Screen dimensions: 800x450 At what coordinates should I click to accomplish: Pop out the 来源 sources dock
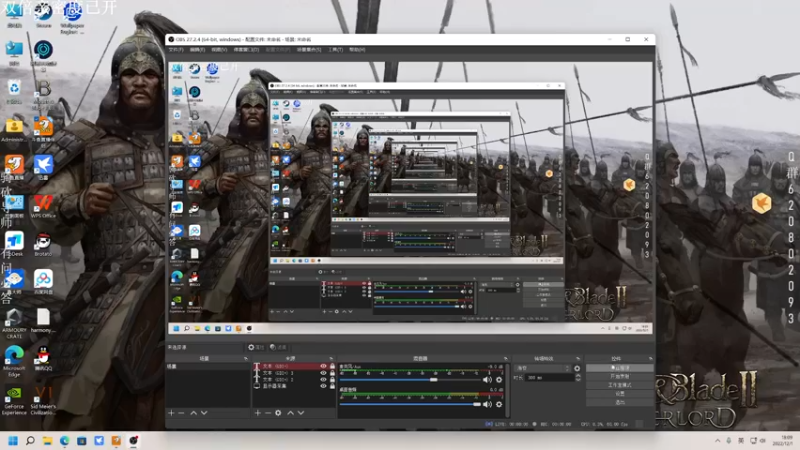[331, 359]
